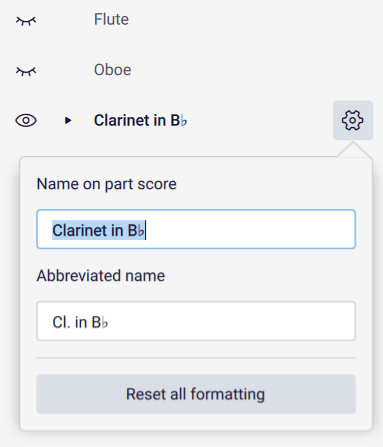Select the Clarinet in B♭ row label
Image resolution: width=383 pixels, height=447 pixels.
(141, 120)
